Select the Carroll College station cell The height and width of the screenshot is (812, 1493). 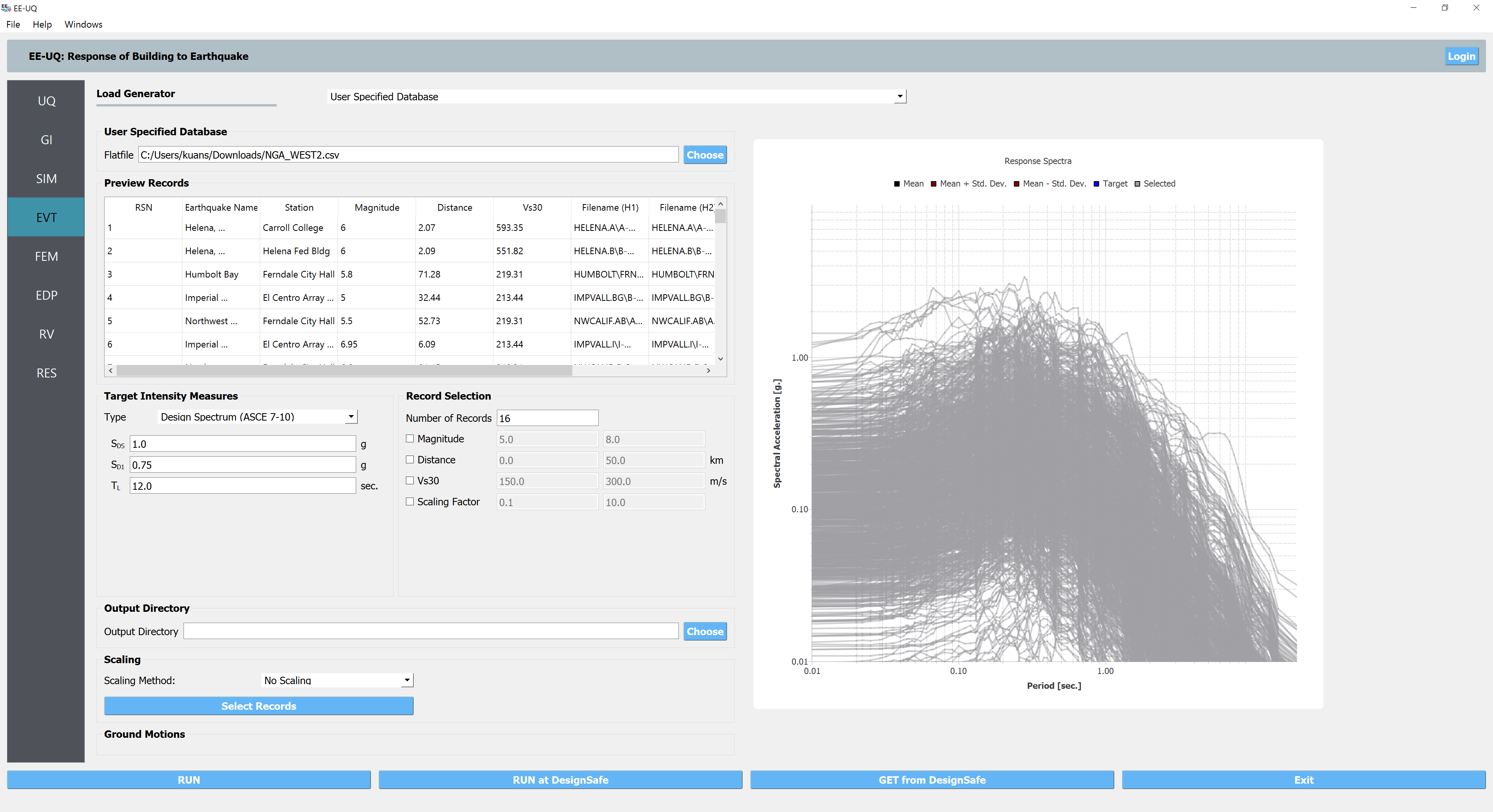[x=299, y=228]
